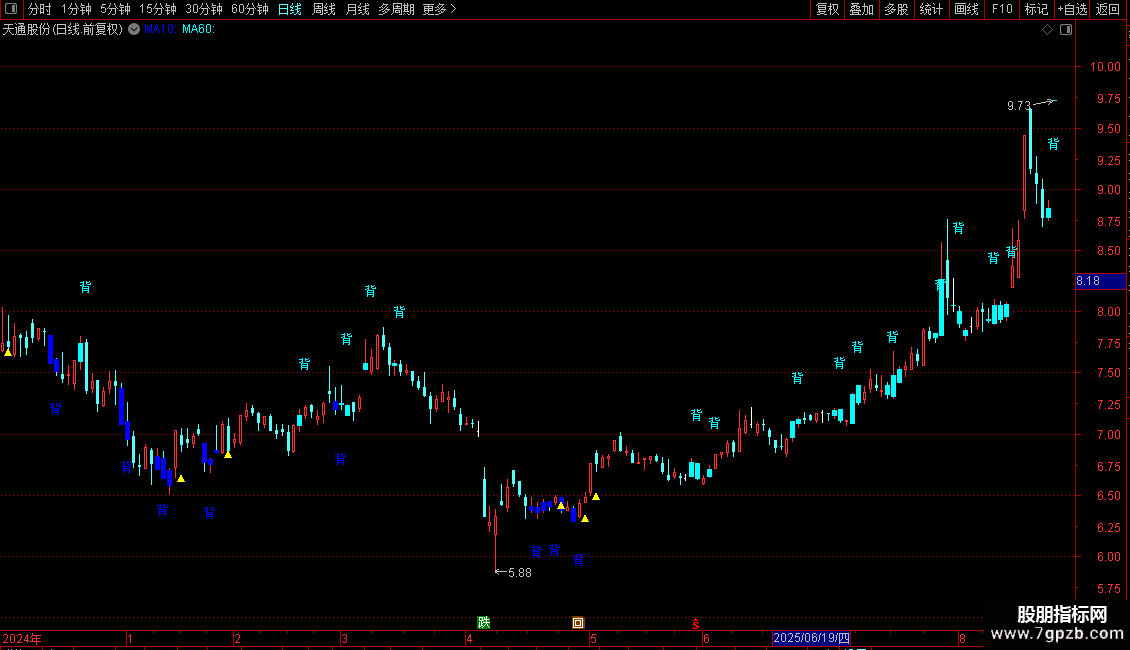Click the MA10 indicator label
The width and height of the screenshot is (1130, 650).
pos(159,29)
